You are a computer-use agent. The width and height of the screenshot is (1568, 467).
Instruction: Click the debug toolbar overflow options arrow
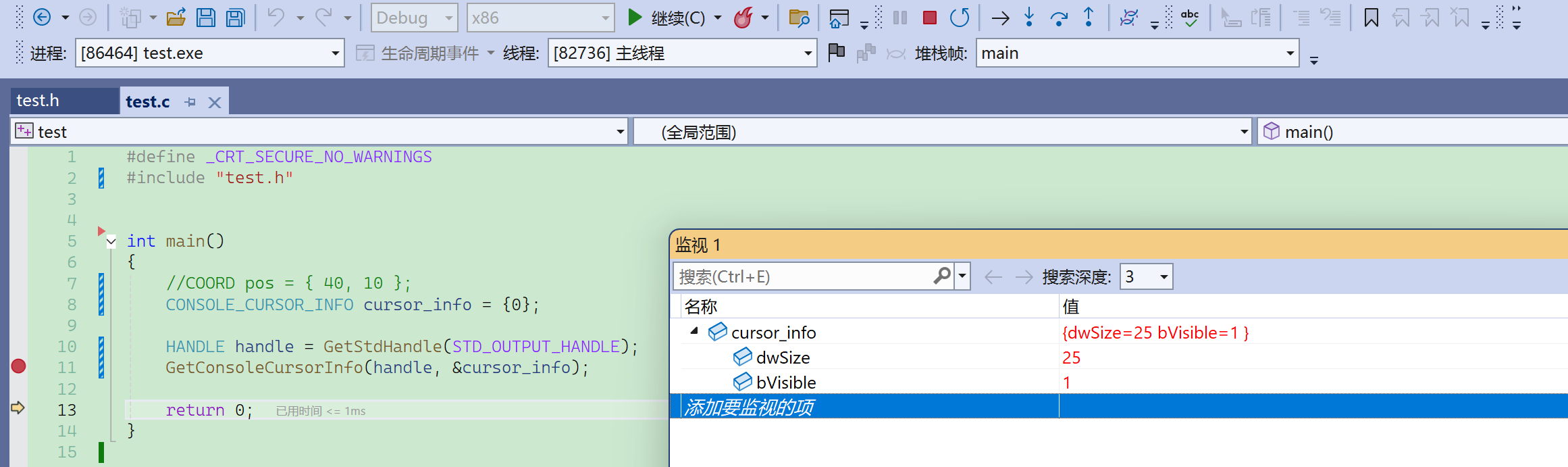tap(1154, 26)
